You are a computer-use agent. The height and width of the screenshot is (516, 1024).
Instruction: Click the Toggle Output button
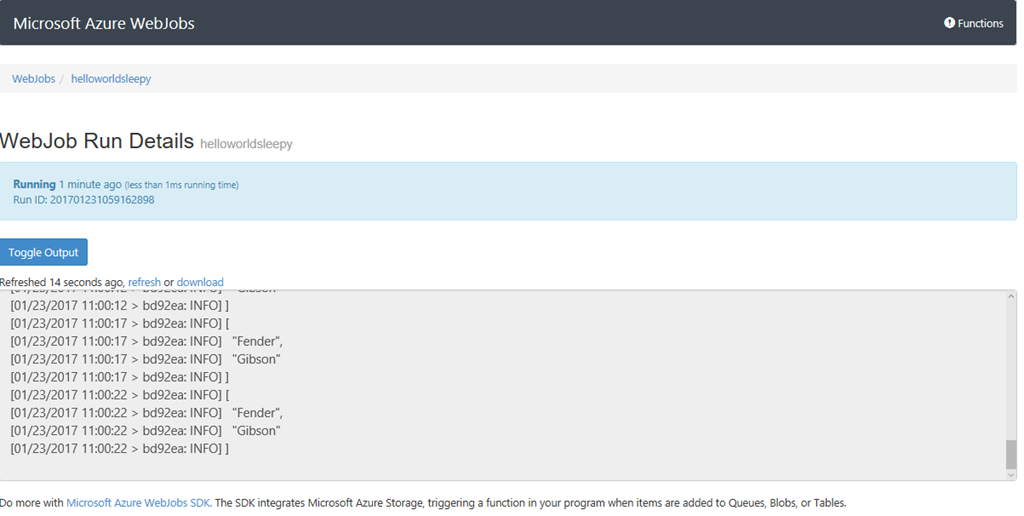click(44, 252)
